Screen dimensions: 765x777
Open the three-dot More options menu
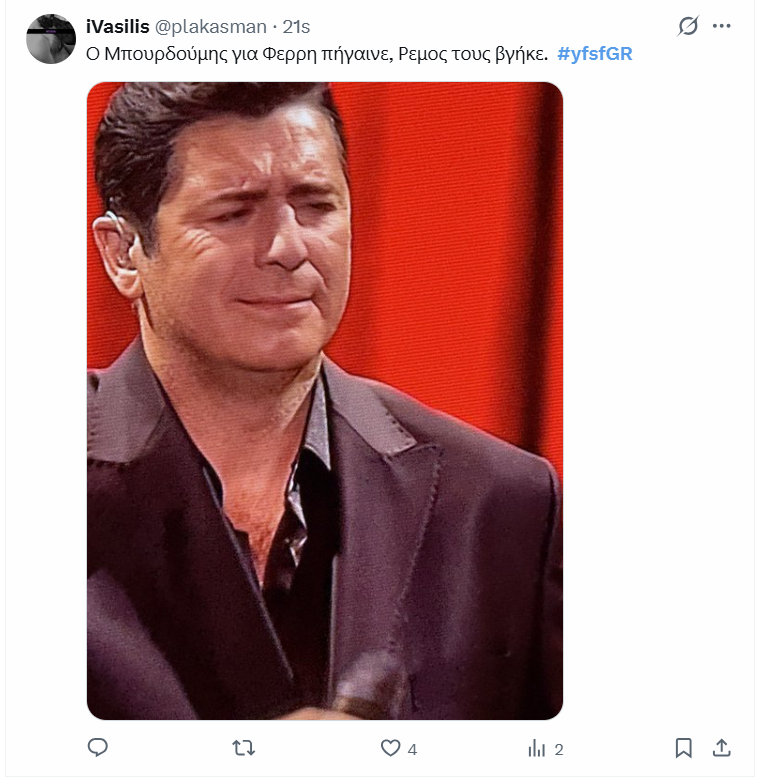click(x=722, y=27)
